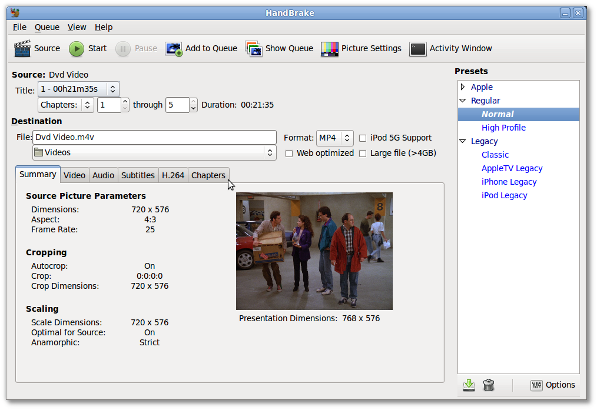Switch to the Video tab
This screenshot has width=597, height=410.
(74, 175)
